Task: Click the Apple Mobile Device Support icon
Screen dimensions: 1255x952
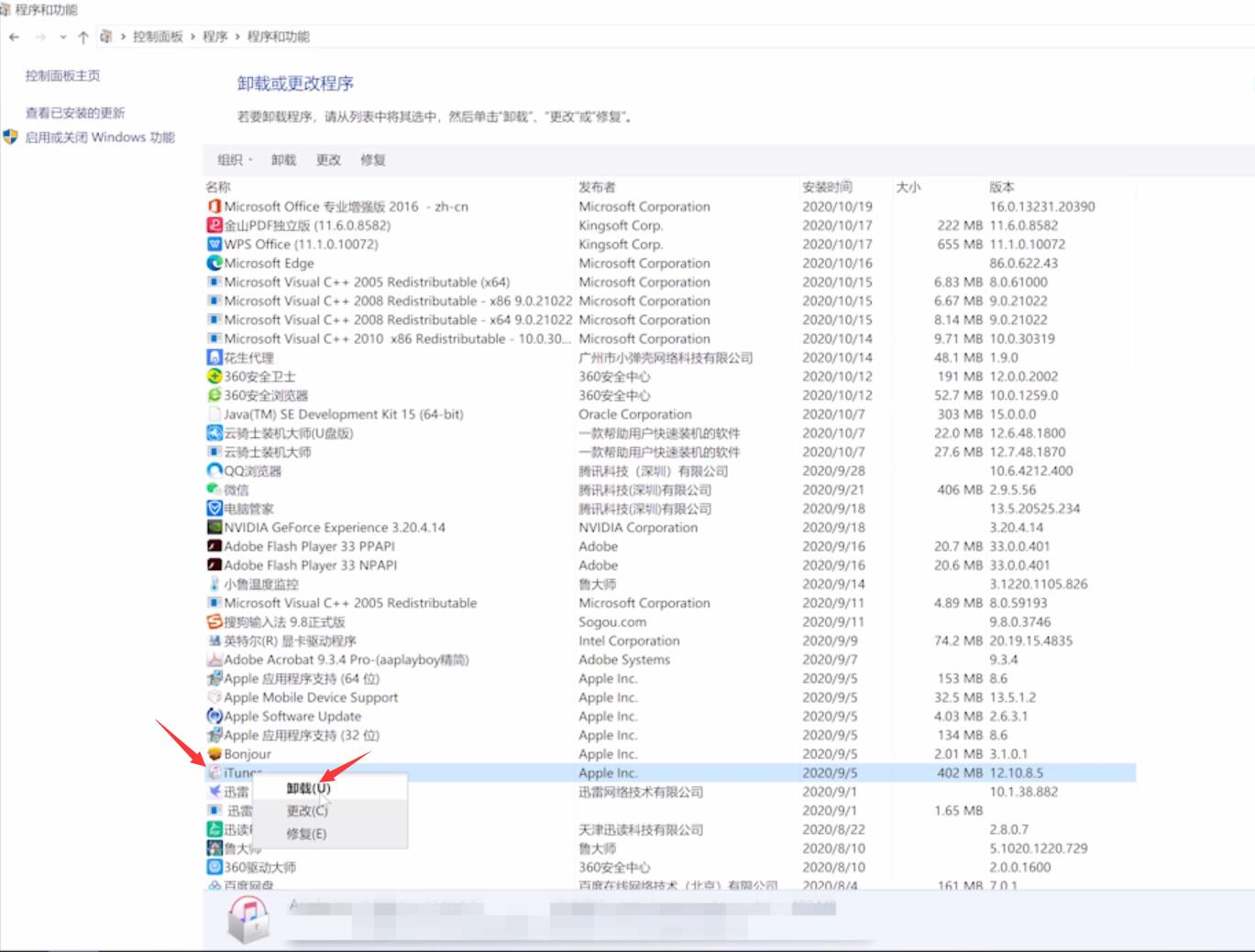Action: pos(215,697)
